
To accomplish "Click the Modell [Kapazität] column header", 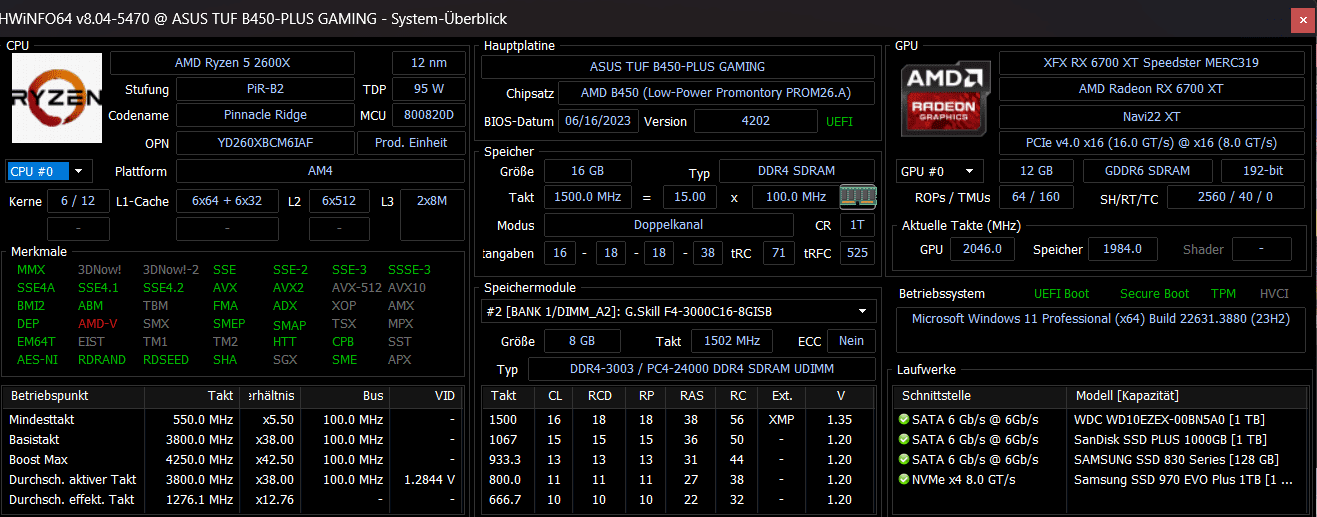I will (1185, 396).
